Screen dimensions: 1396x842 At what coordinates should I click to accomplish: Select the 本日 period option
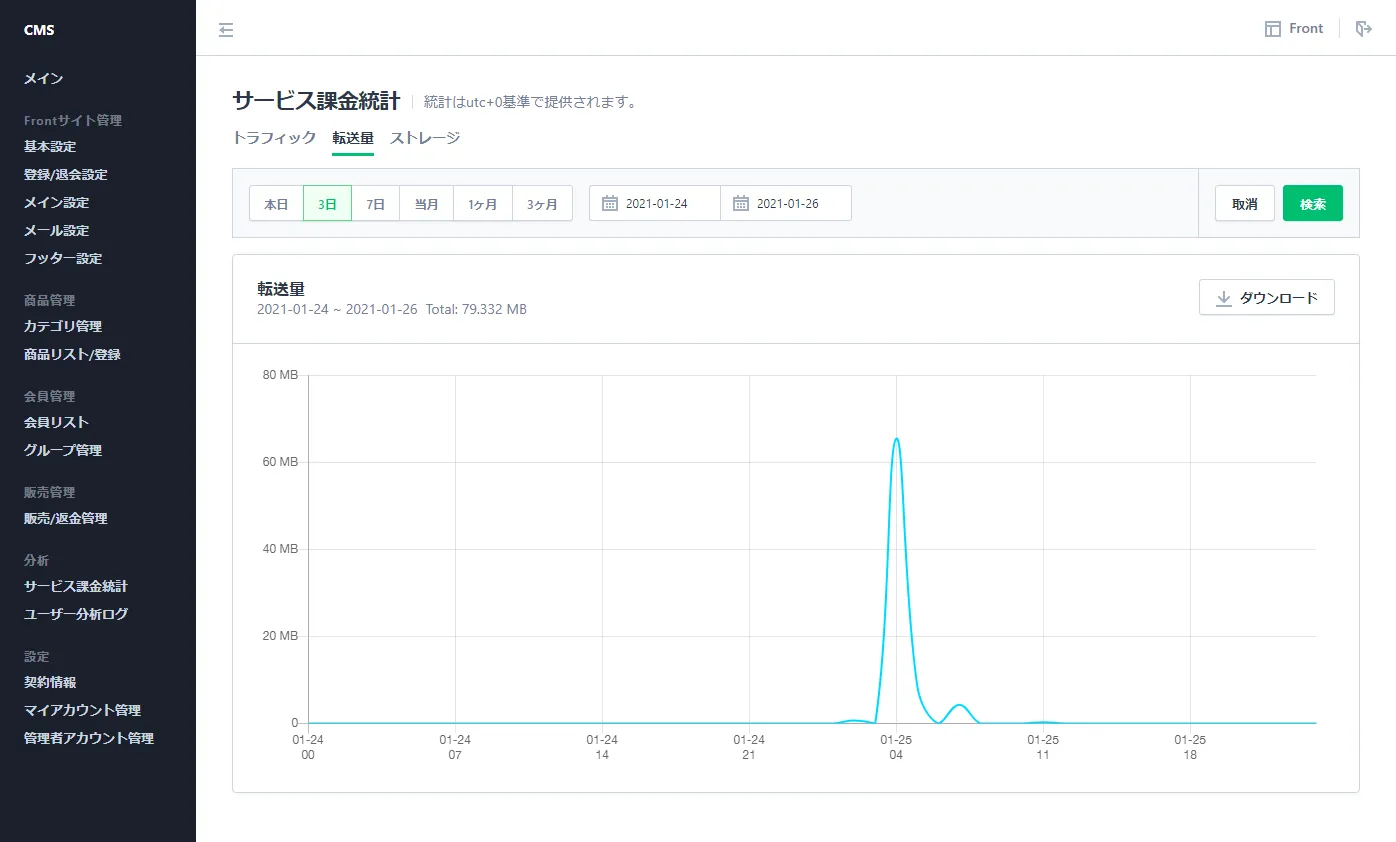276,204
